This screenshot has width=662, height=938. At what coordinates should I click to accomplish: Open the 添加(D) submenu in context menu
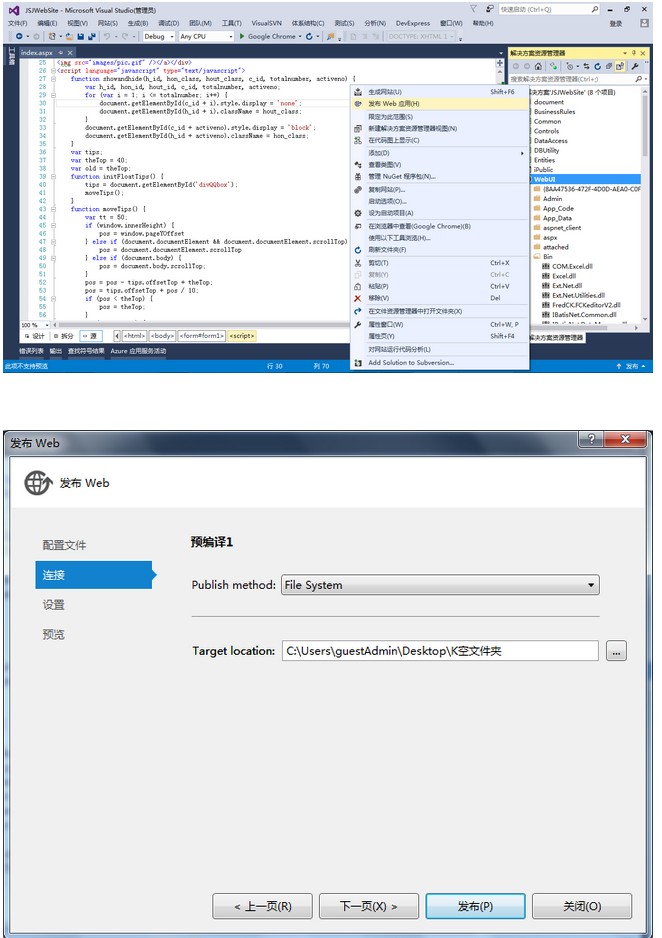(x=440, y=153)
